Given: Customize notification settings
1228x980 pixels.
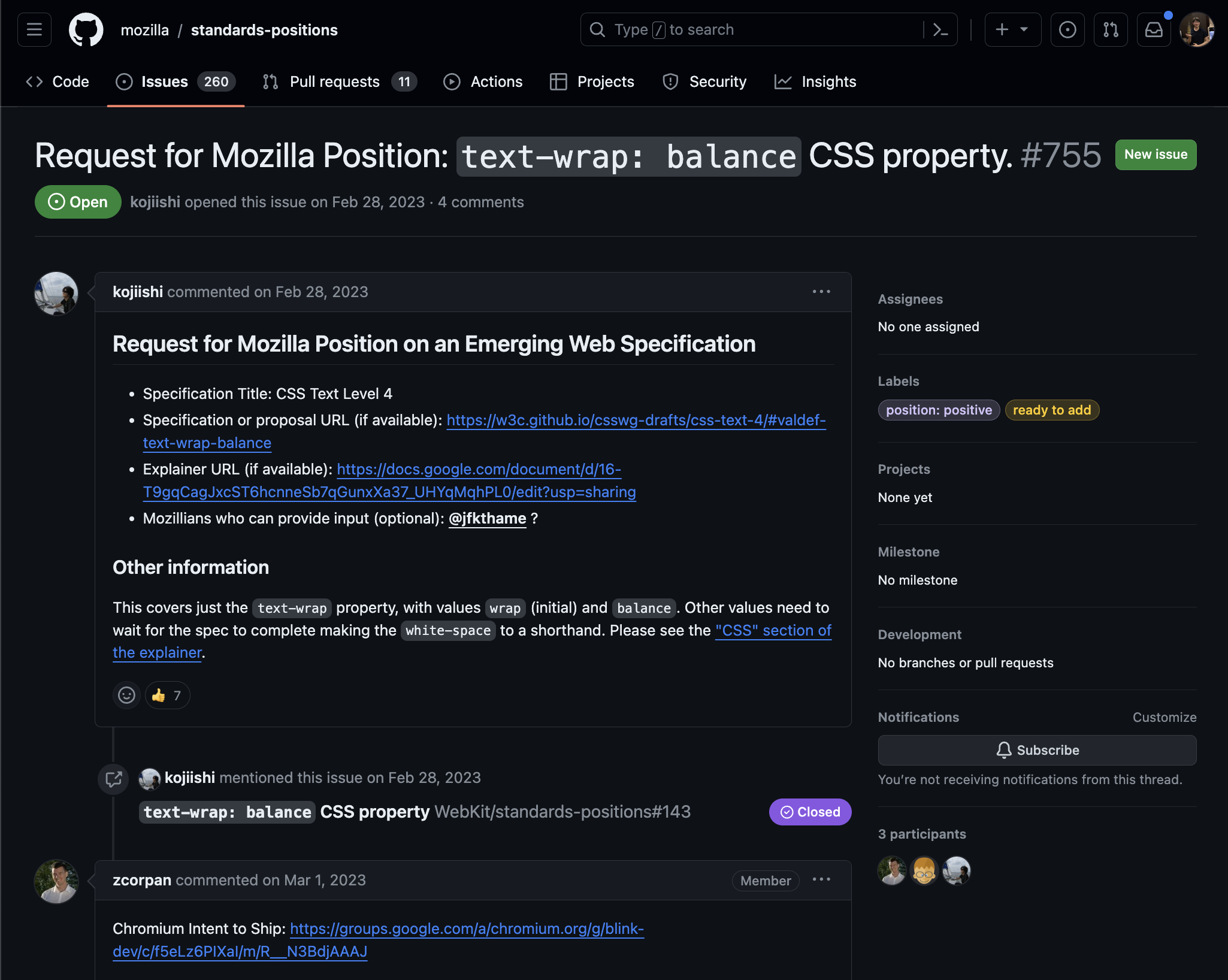Looking at the screenshot, I should 1164,717.
